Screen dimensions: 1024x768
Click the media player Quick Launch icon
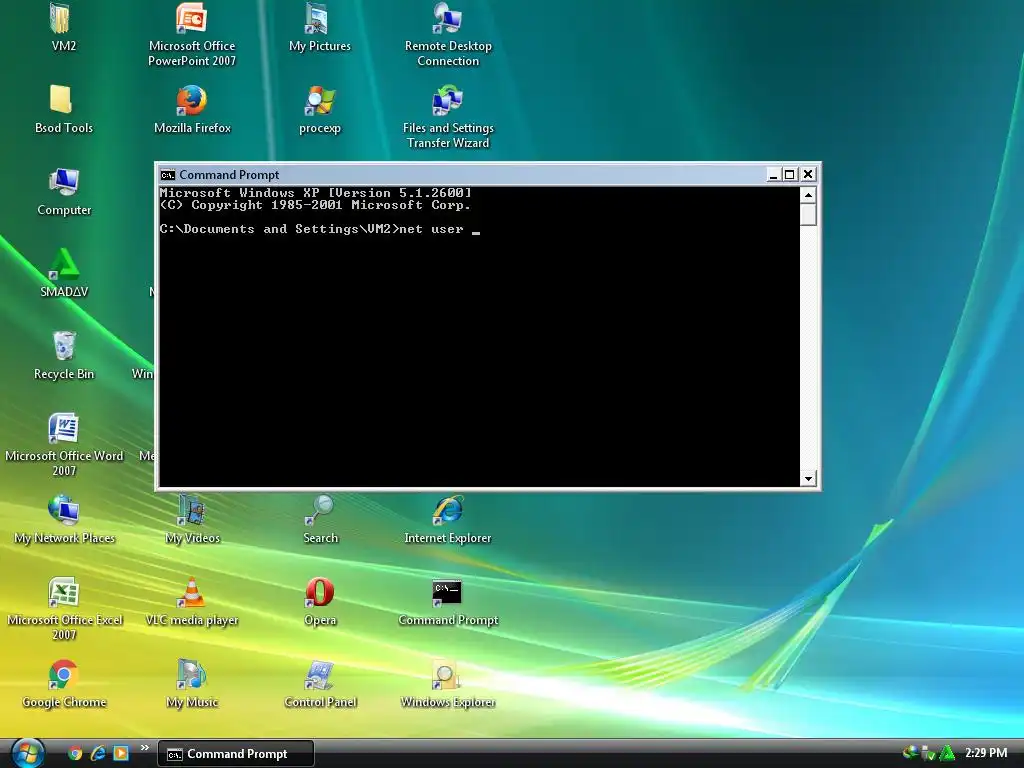pyautogui.click(x=121, y=753)
